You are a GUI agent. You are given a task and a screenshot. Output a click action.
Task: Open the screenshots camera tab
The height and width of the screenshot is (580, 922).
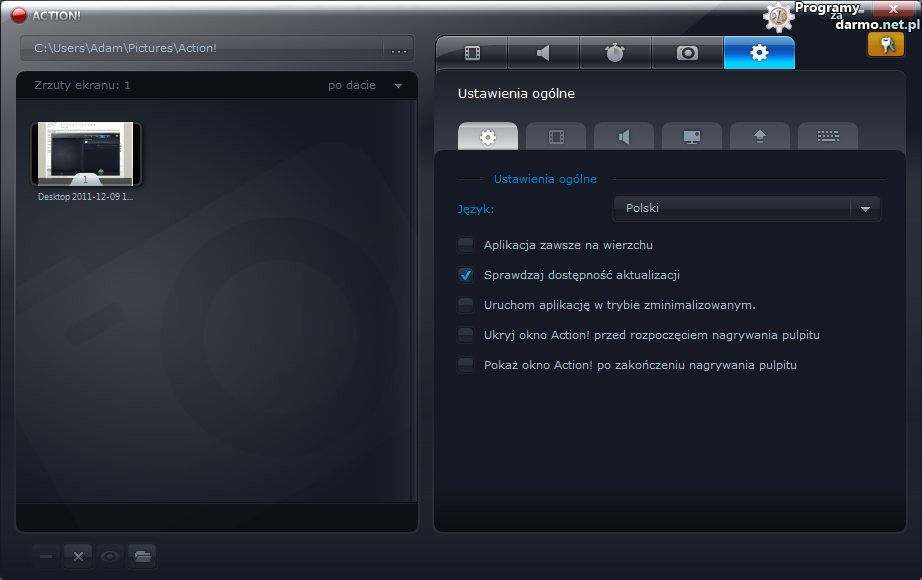687,53
